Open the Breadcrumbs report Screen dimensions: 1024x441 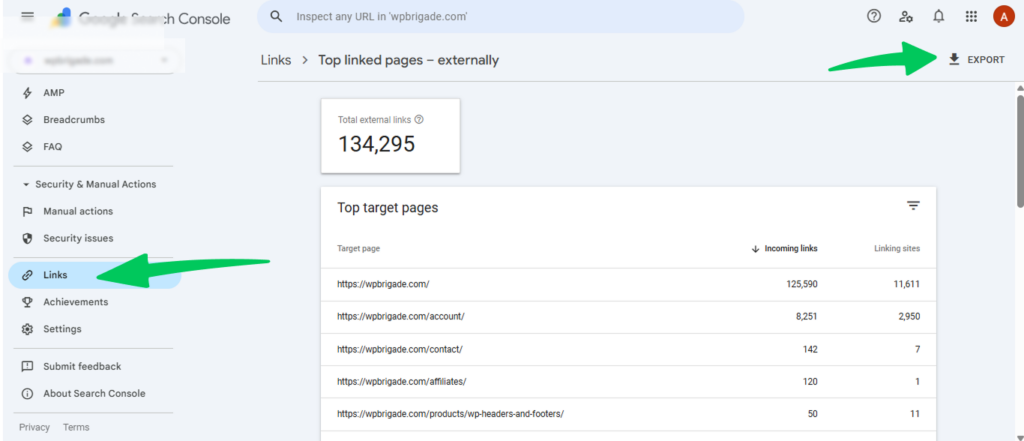click(x=74, y=120)
